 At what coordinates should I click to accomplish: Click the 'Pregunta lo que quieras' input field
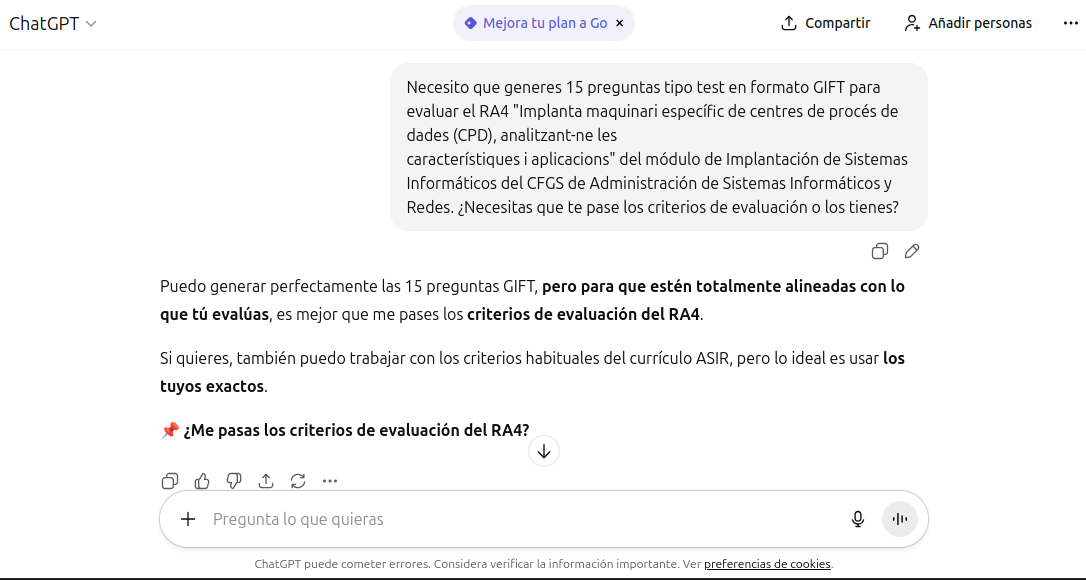click(400, 519)
